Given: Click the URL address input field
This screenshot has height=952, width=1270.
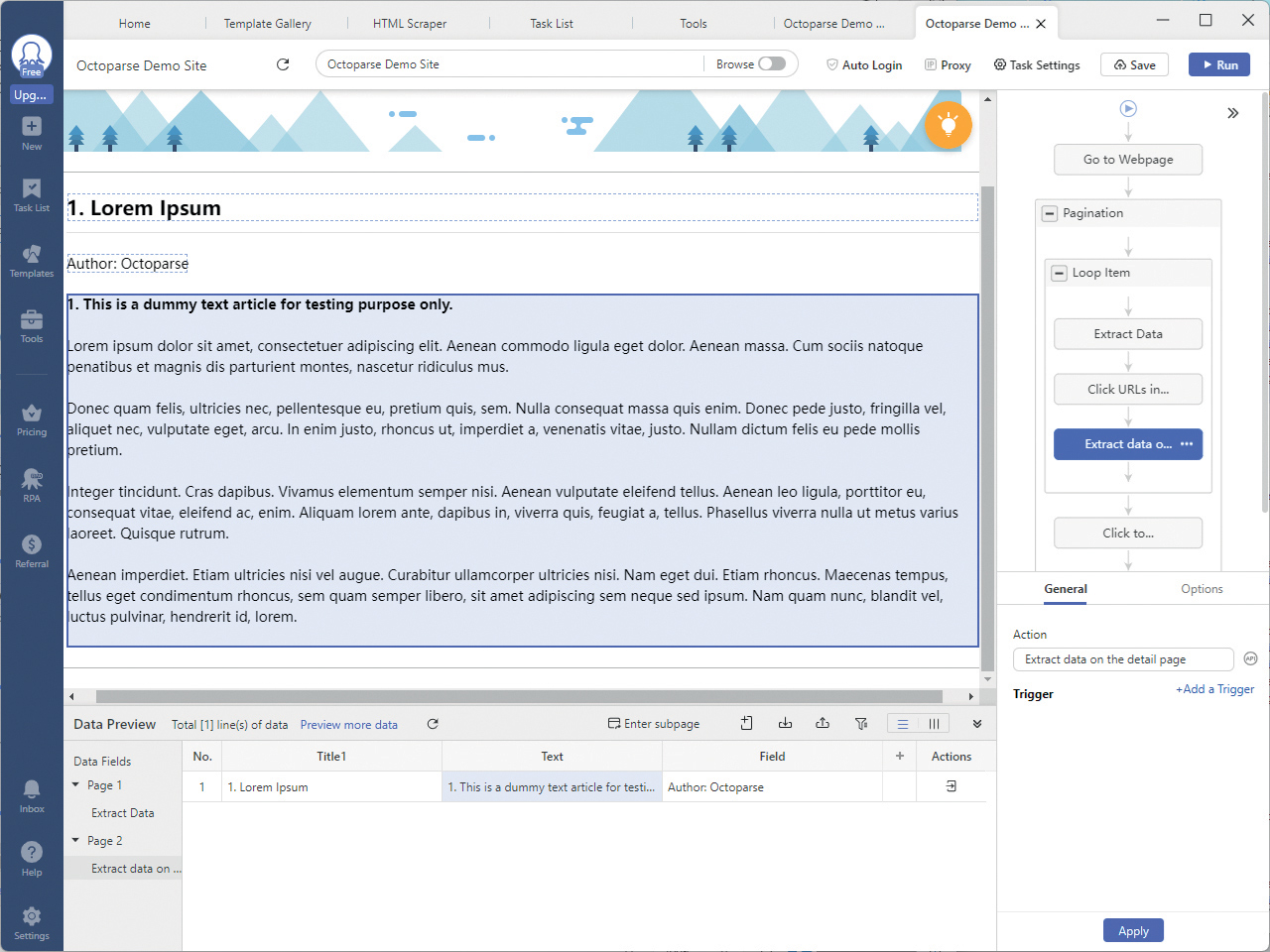Looking at the screenshot, I should pyautogui.click(x=510, y=63).
